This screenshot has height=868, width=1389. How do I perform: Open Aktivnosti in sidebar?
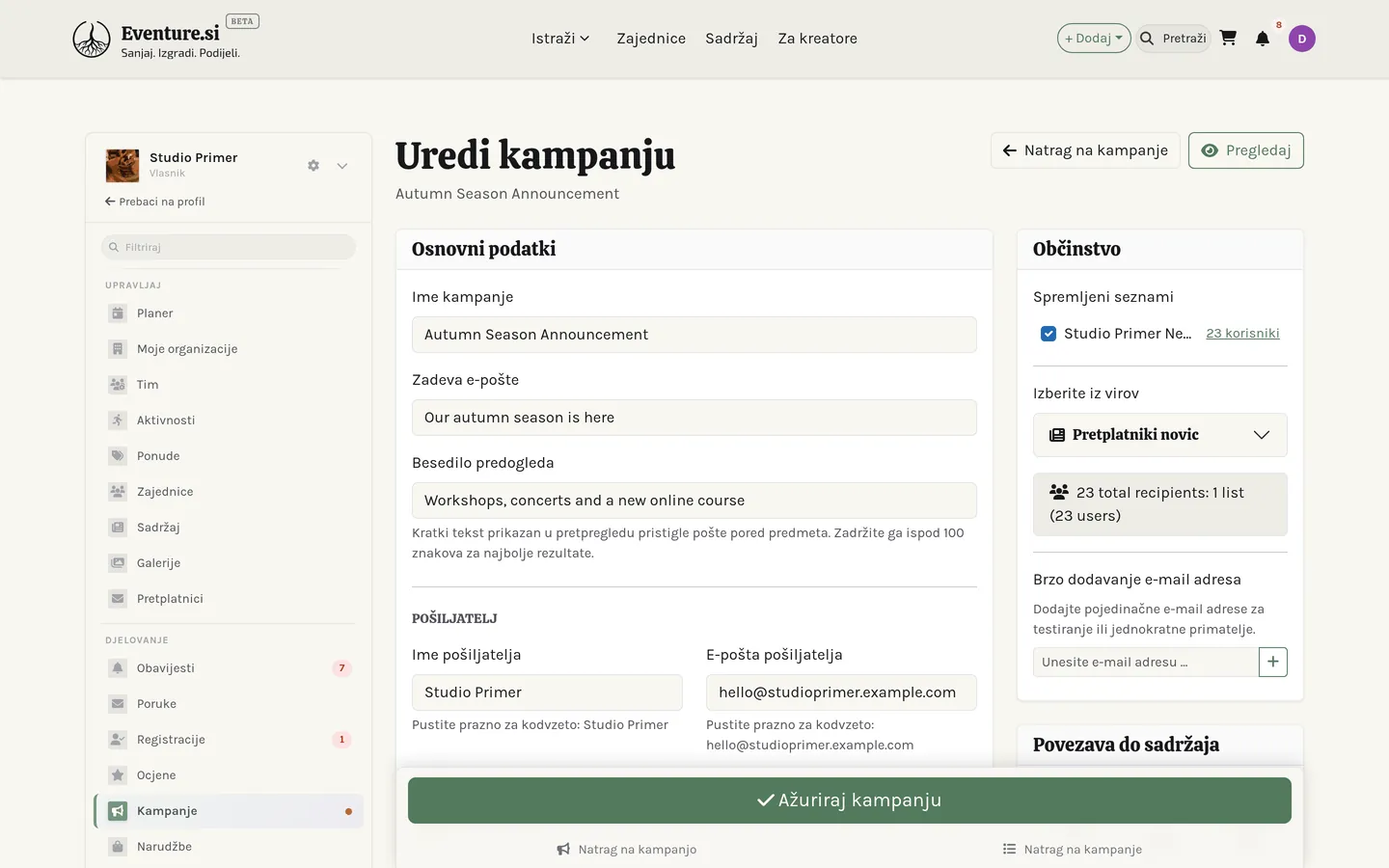coord(229,420)
